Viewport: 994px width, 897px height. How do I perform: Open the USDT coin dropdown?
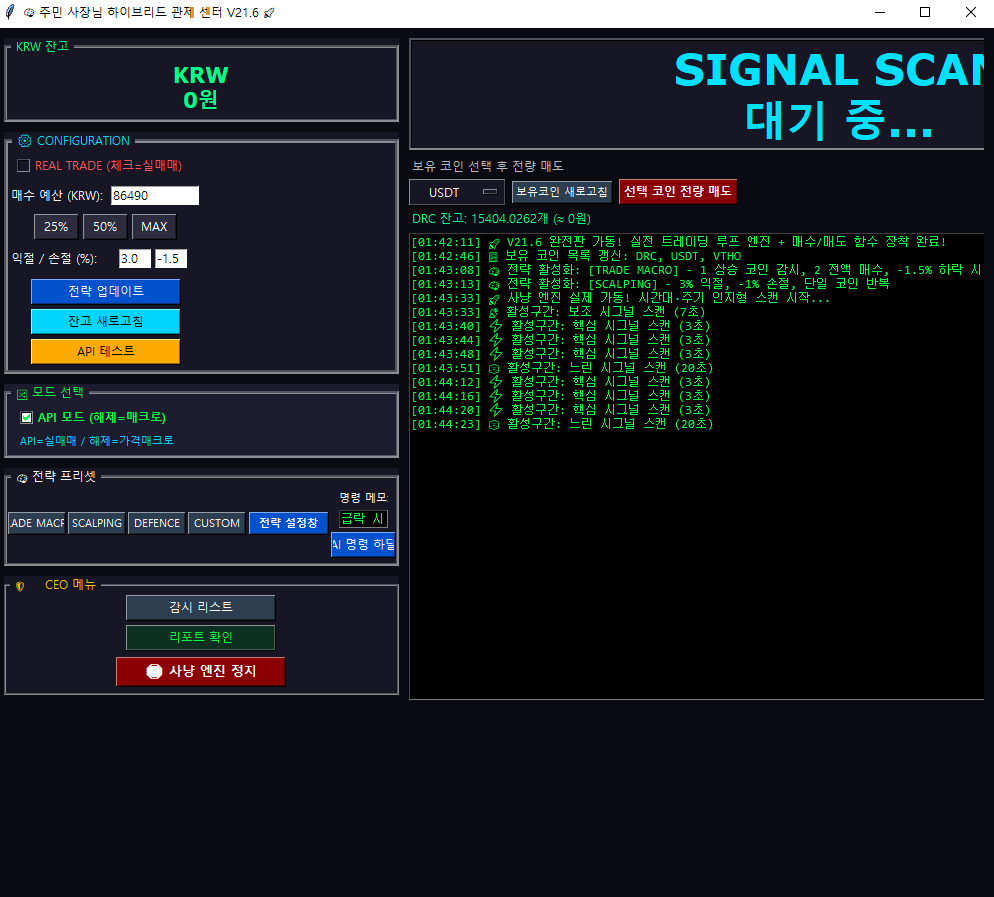click(x=456, y=192)
